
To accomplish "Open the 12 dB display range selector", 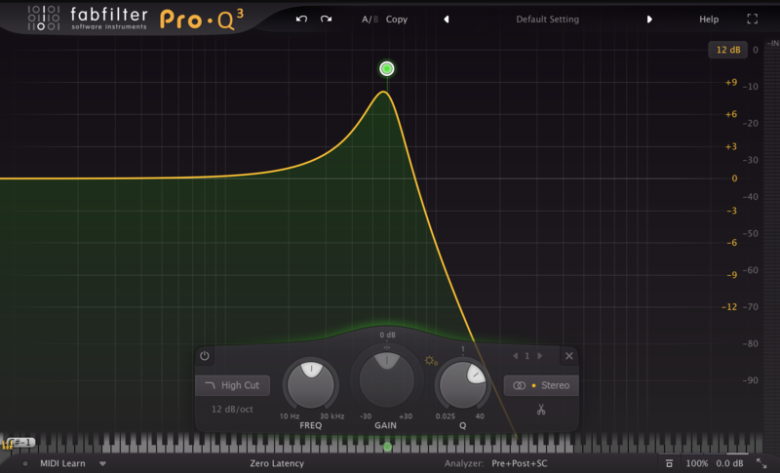I will [728, 50].
